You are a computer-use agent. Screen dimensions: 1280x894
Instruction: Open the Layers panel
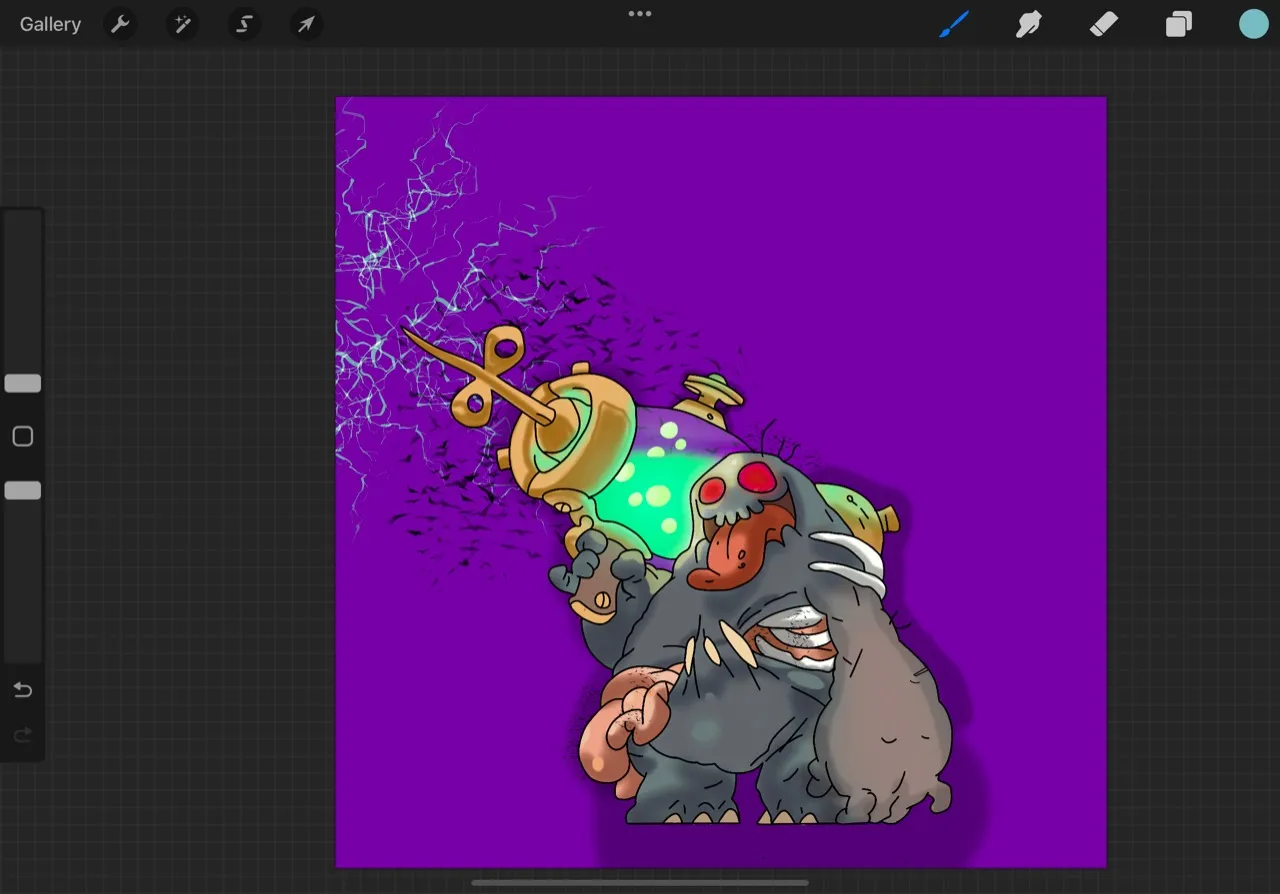[1179, 24]
